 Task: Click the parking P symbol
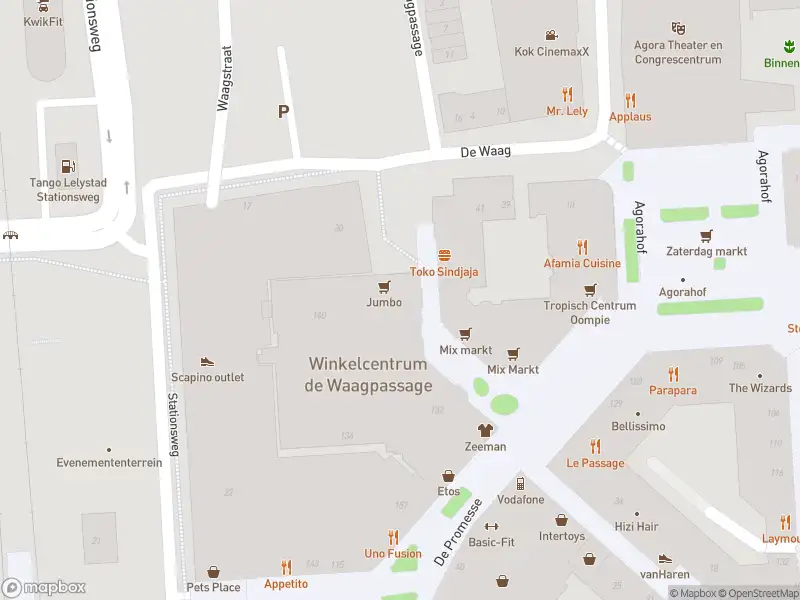(283, 111)
